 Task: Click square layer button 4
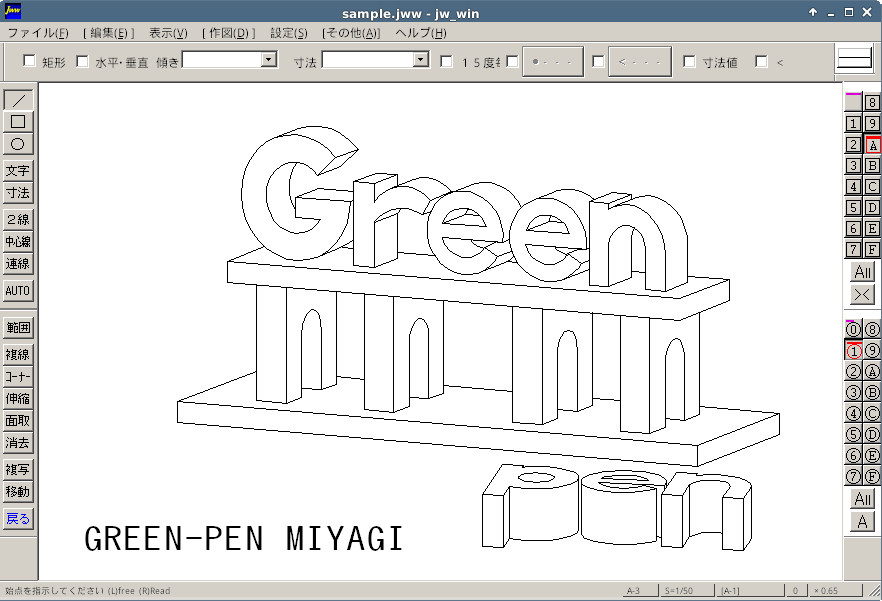pos(853,186)
